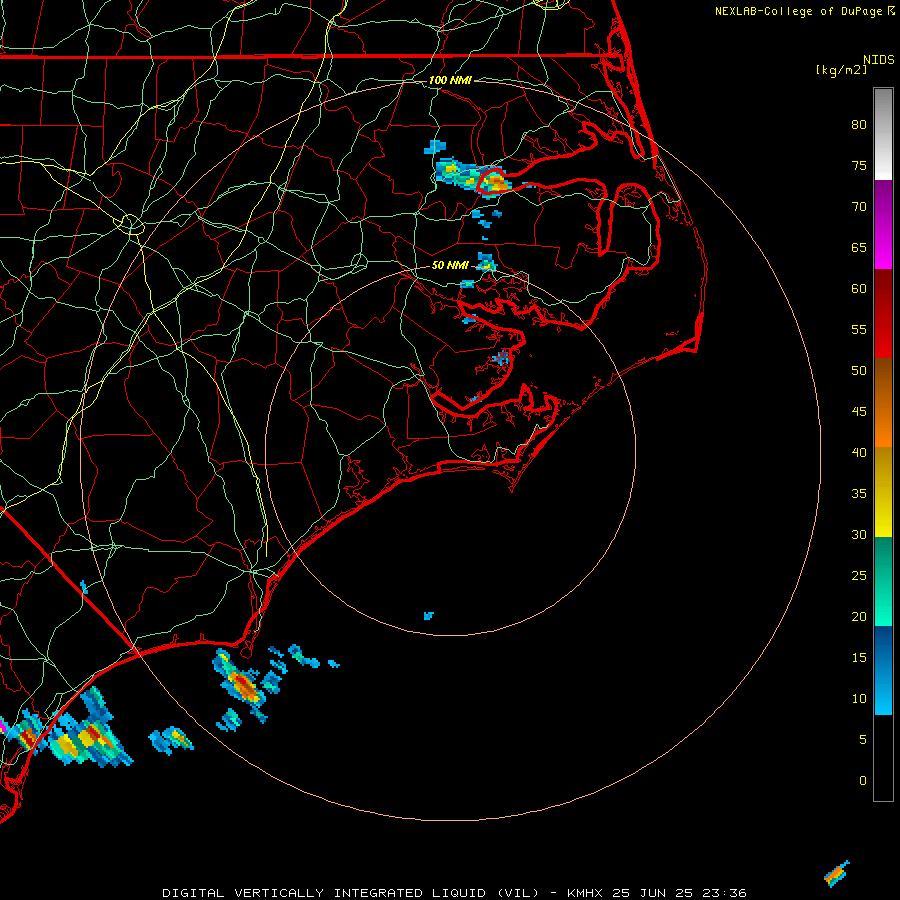Click the scale value 75
900x900 pixels.
tap(859, 165)
